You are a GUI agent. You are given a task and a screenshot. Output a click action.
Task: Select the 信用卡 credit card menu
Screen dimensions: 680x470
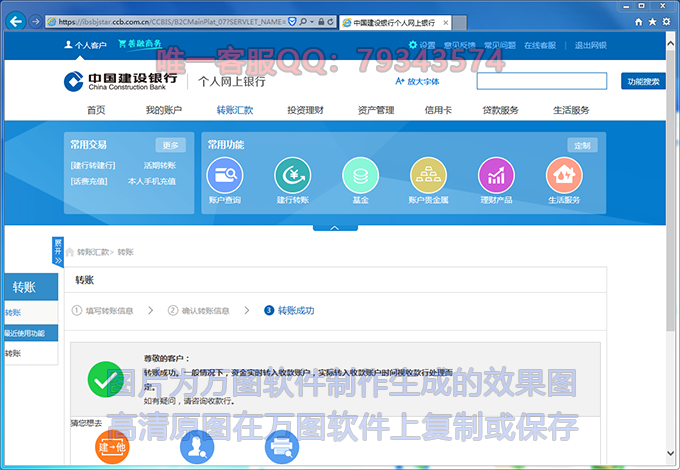click(437, 110)
